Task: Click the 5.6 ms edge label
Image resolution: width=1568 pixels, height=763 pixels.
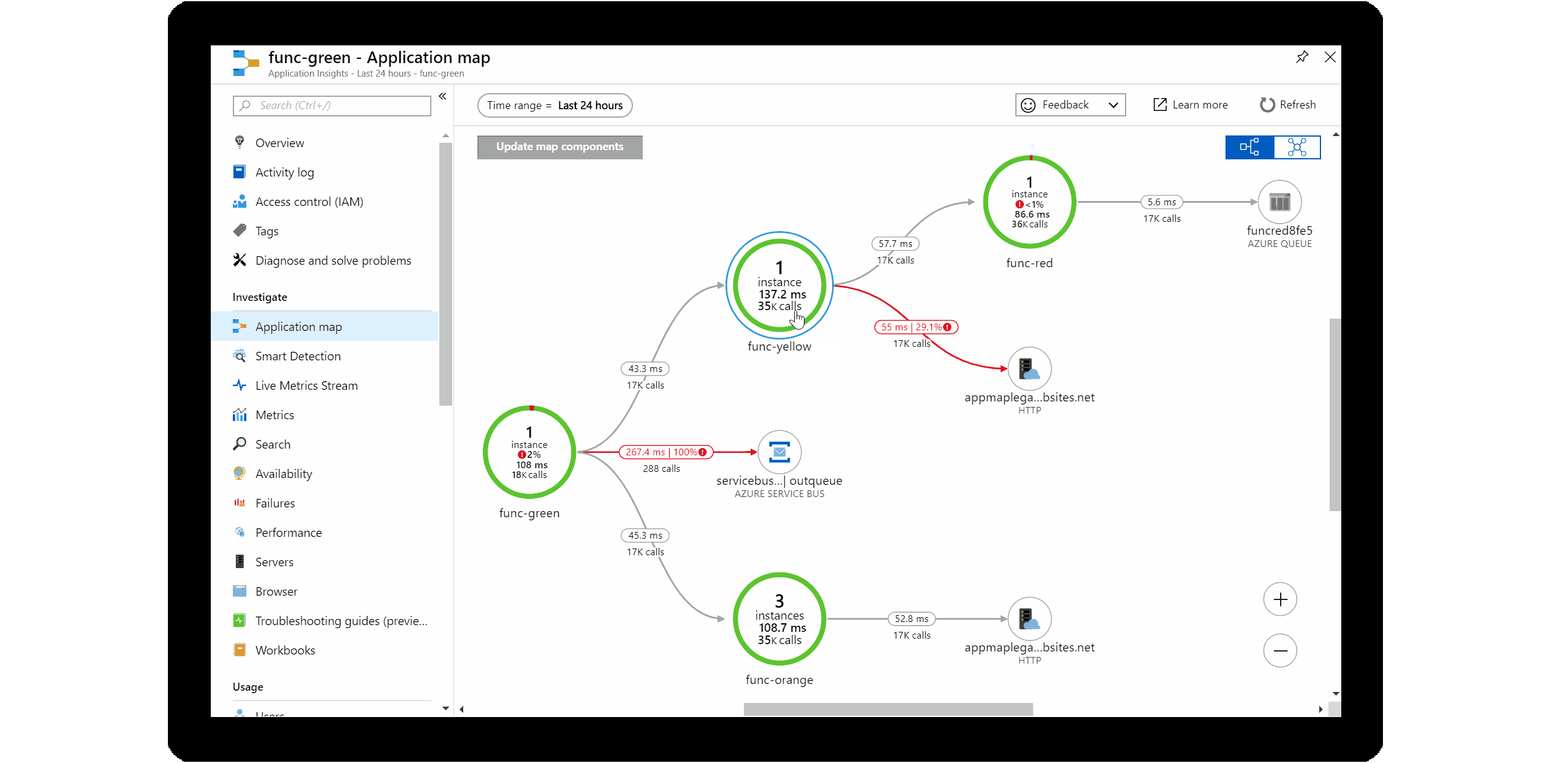Action: coord(1162,202)
